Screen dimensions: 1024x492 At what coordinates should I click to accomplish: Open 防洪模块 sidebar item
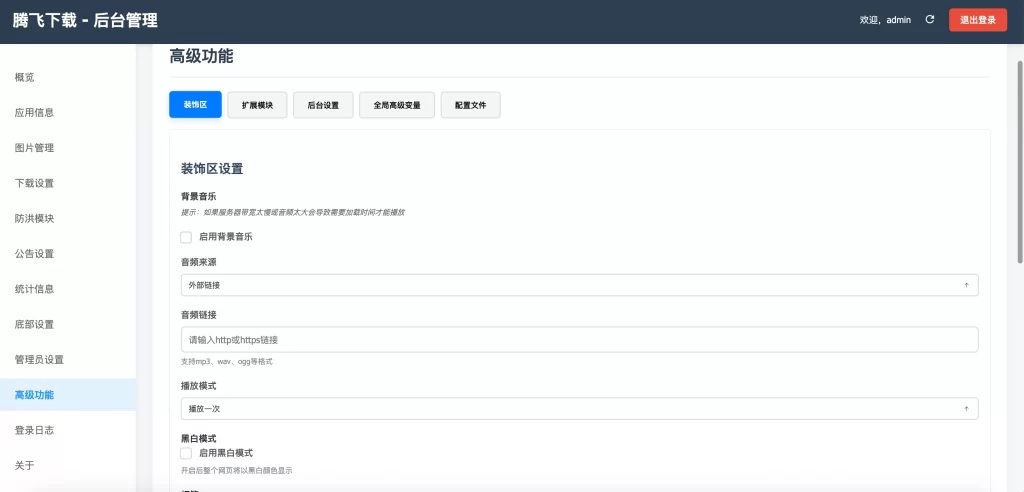pos(34,218)
